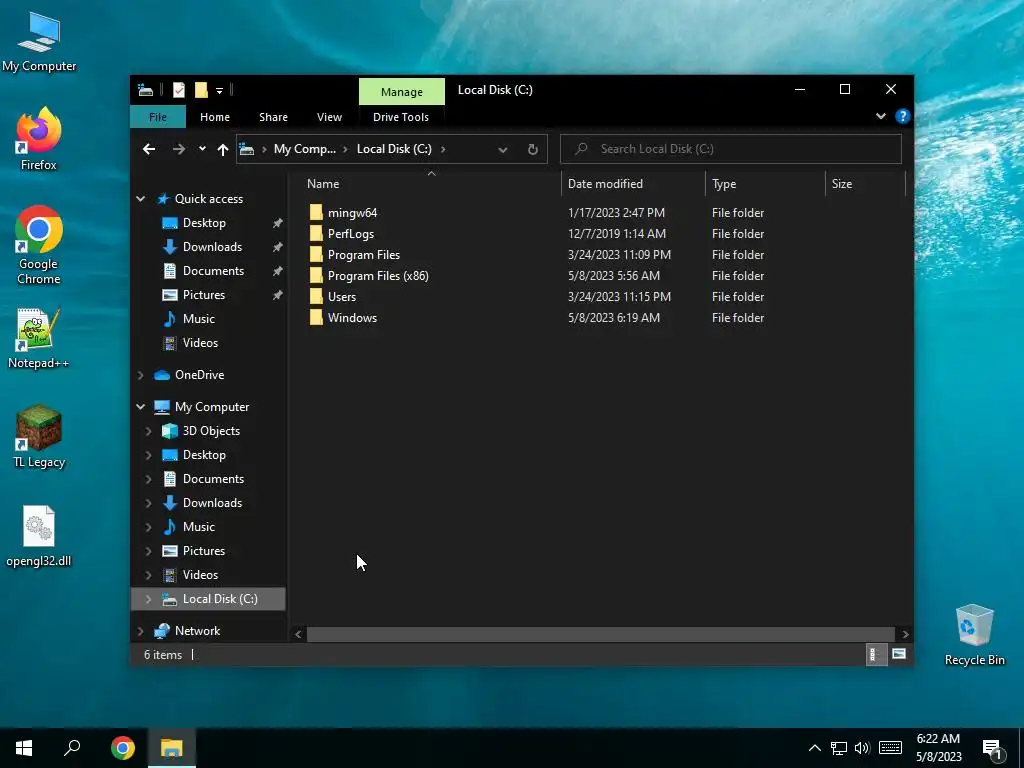1024x768 pixels.
Task: Switch to the Home ribbon tab
Action: tap(215, 117)
